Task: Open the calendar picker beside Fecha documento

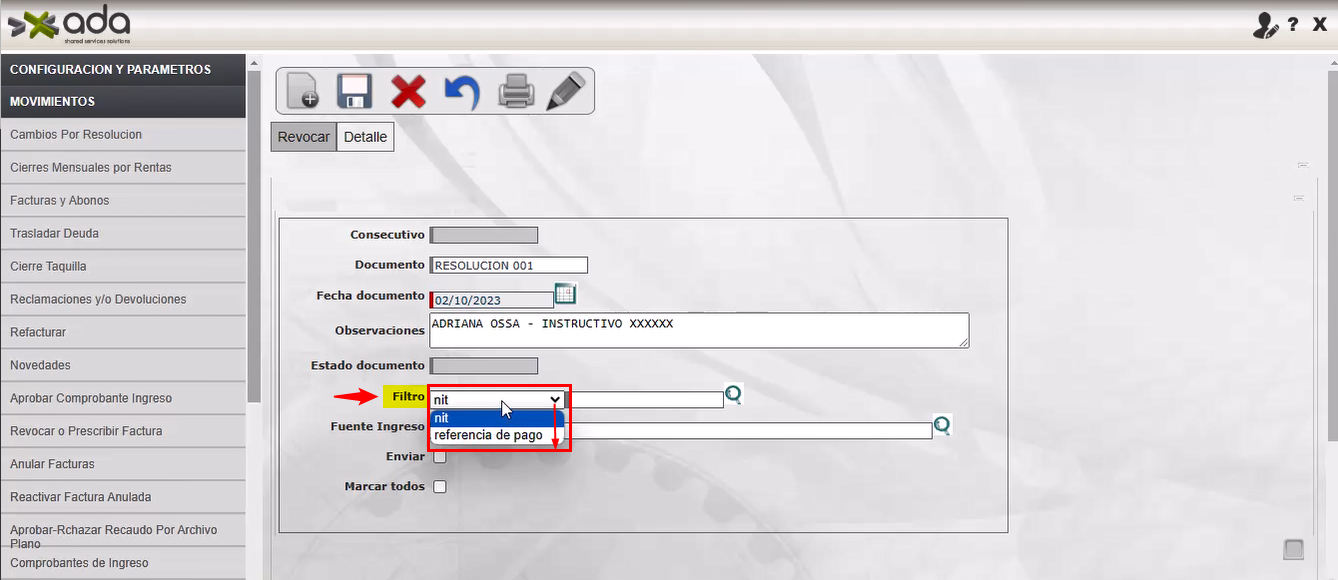Action: [x=565, y=294]
